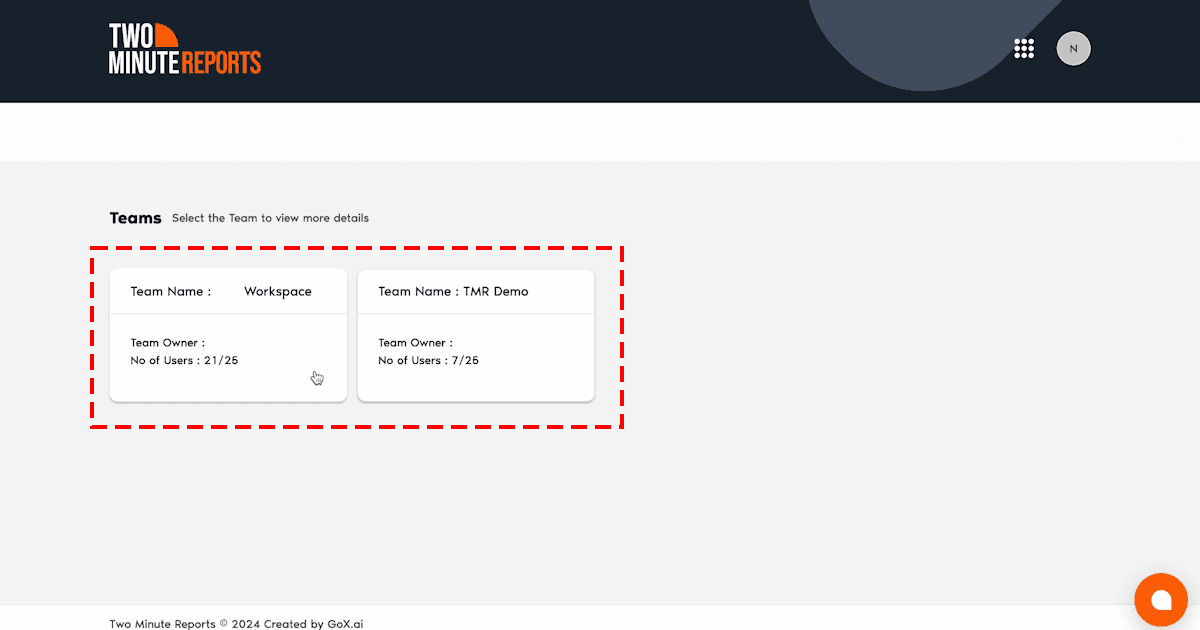Screen dimensions: 1200x630
Task: Click the white banner strip below header
Action: (x=600, y=131)
